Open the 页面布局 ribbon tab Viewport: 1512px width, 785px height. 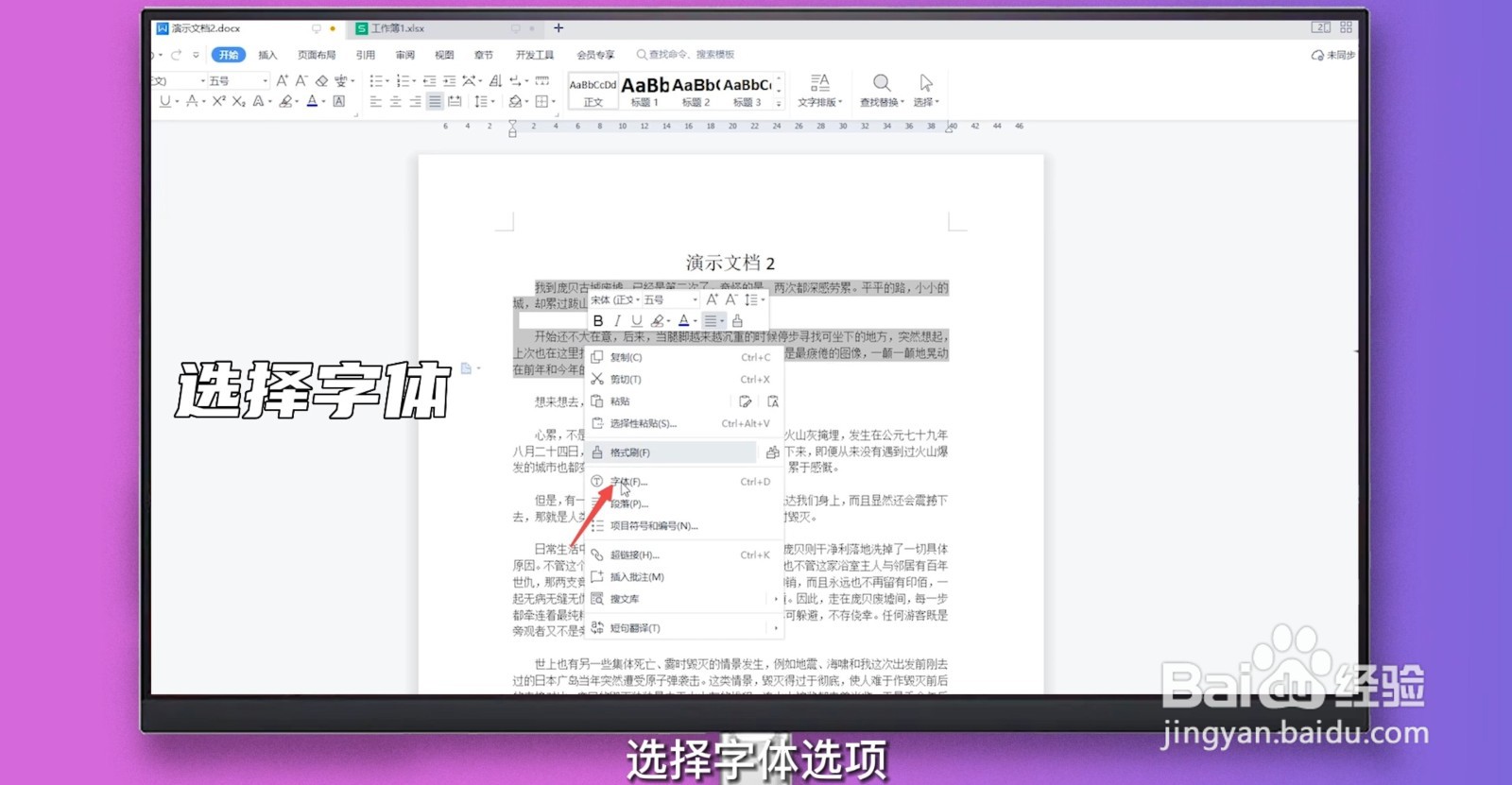[x=317, y=55]
